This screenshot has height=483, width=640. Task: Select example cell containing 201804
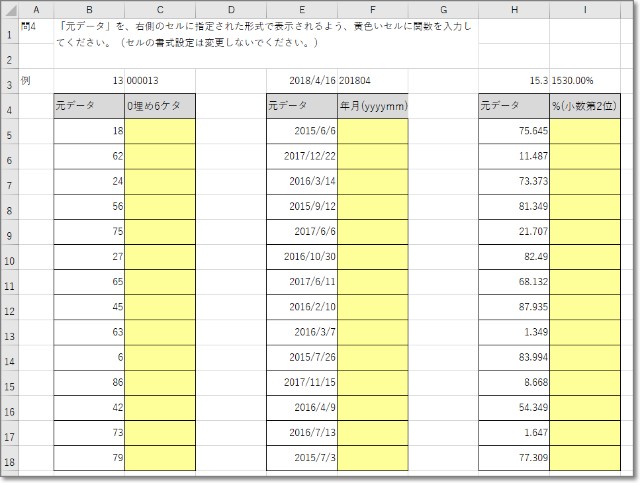pyautogui.click(x=373, y=79)
